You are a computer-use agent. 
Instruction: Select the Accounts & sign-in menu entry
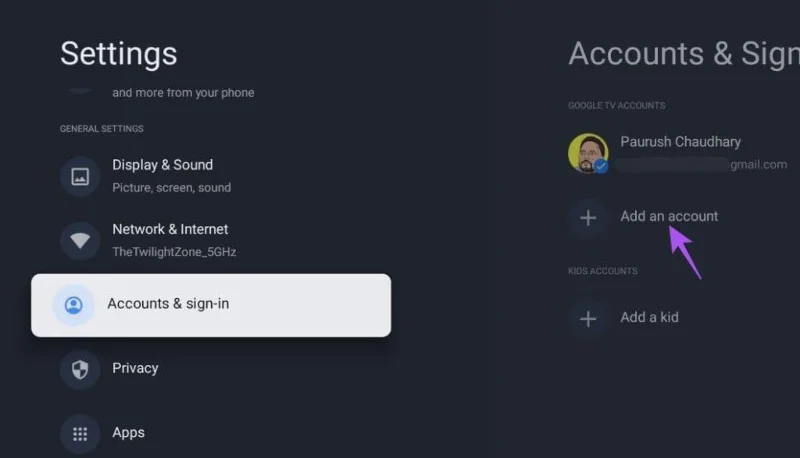point(211,305)
